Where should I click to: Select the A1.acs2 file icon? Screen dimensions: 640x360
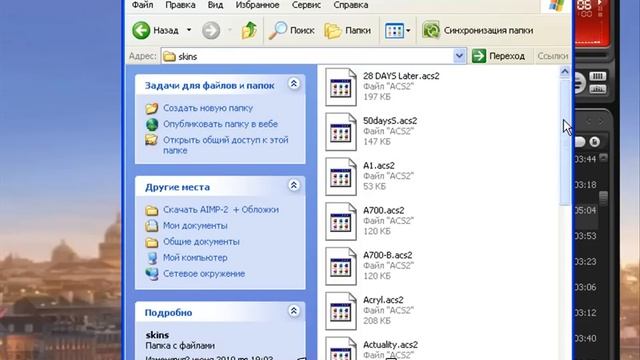[x=341, y=177]
